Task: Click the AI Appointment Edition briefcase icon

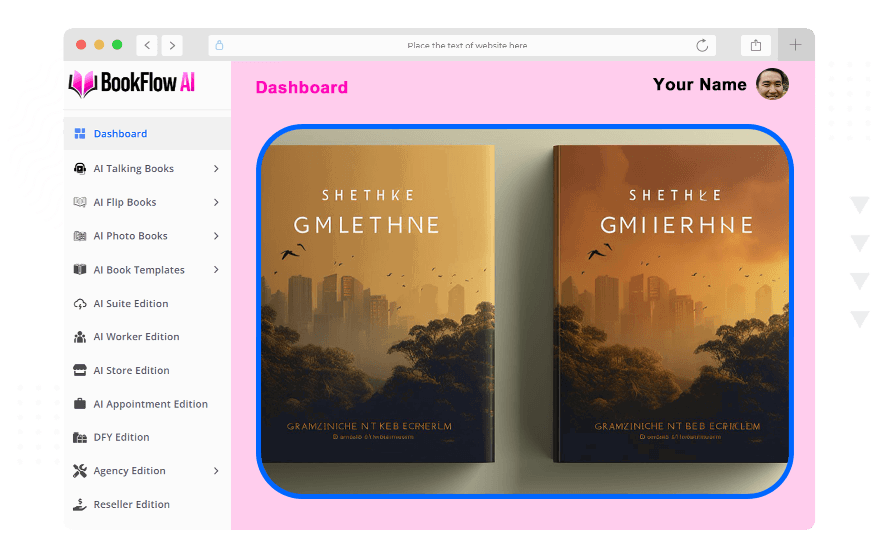Action: [x=80, y=404]
